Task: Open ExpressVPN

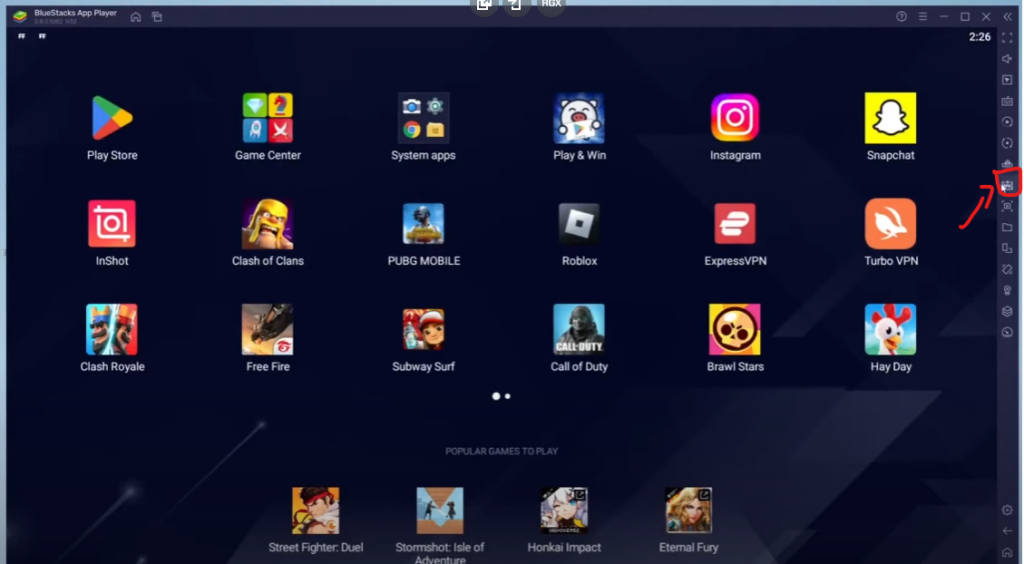Action: pyautogui.click(x=735, y=224)
